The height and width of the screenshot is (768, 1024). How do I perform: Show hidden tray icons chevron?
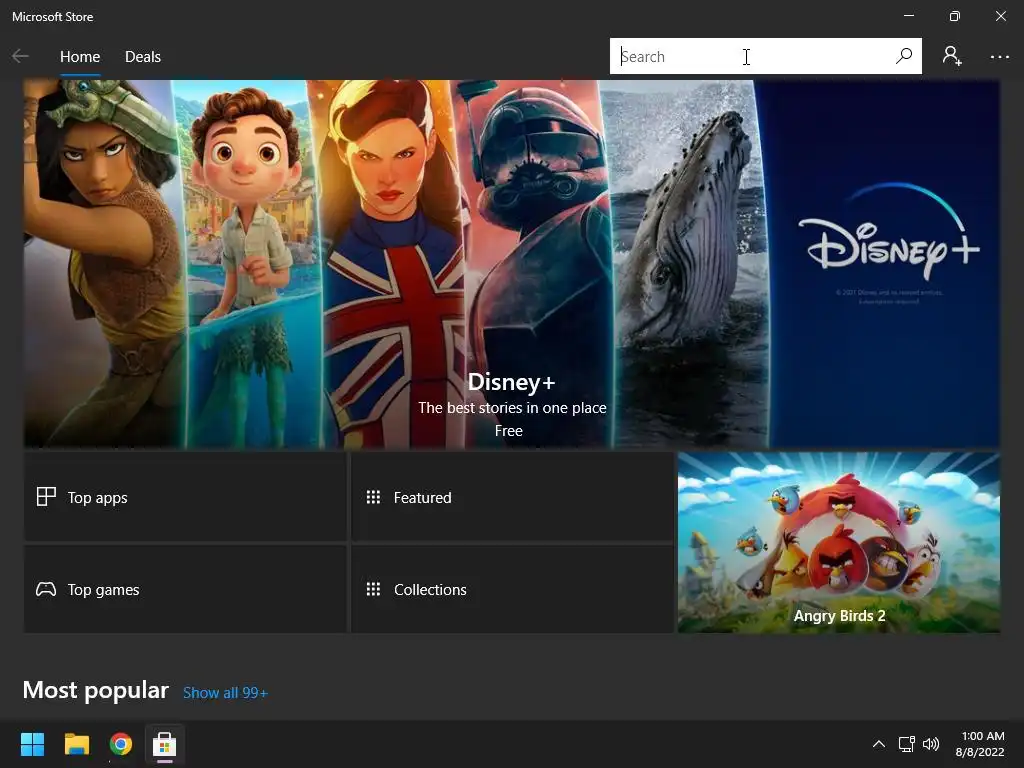(879, 744)
